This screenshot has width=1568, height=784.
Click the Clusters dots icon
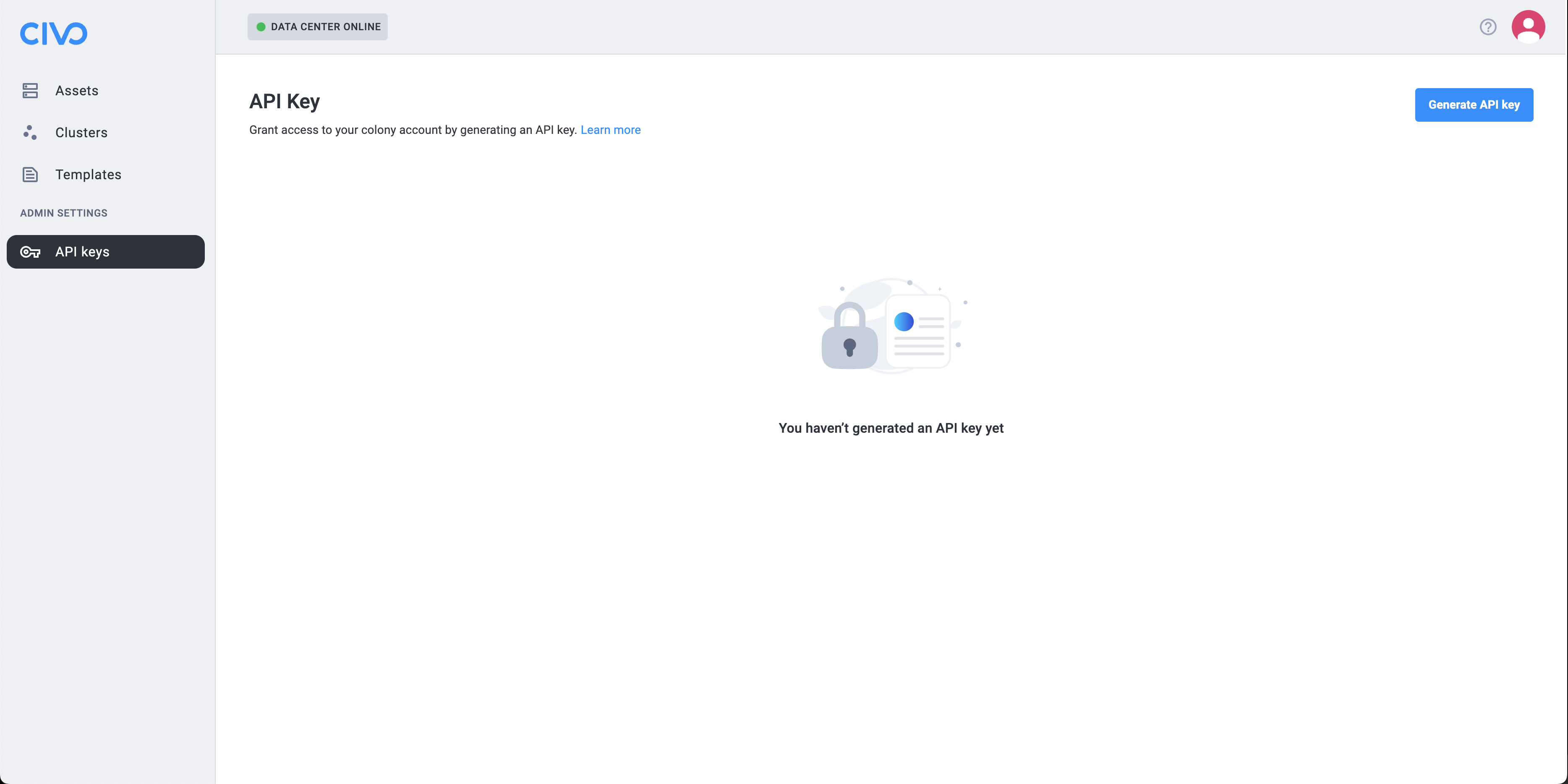pyautogui.click(x=30, y=132)
